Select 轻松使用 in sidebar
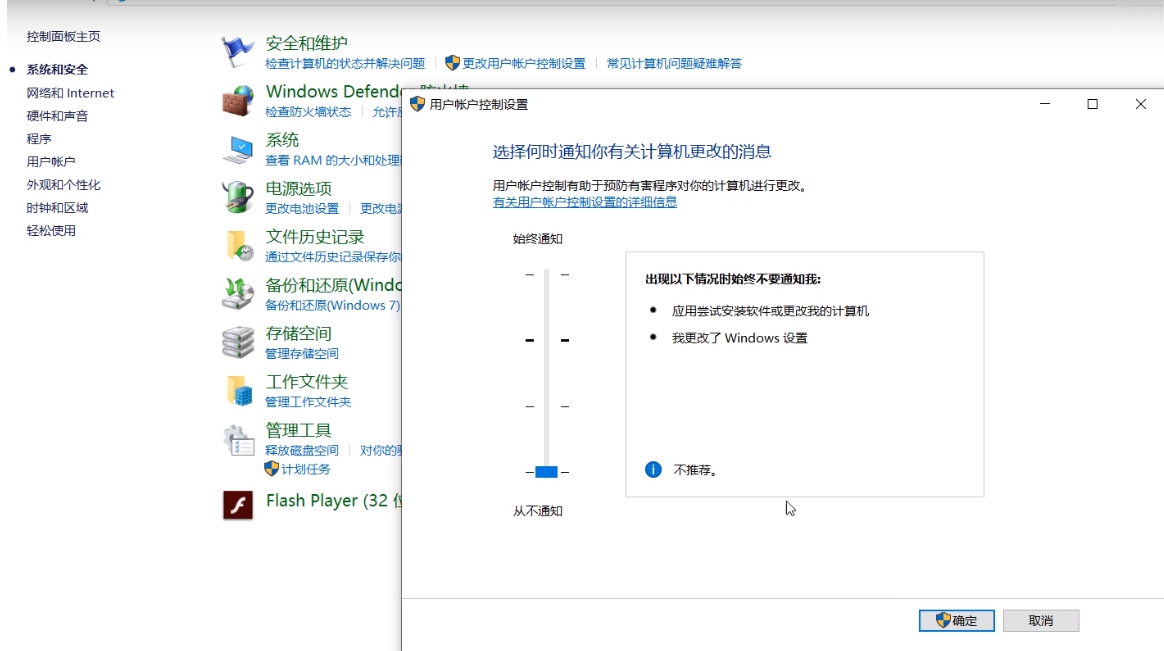This screenshot has height=651, width=1164. (51, 230)
